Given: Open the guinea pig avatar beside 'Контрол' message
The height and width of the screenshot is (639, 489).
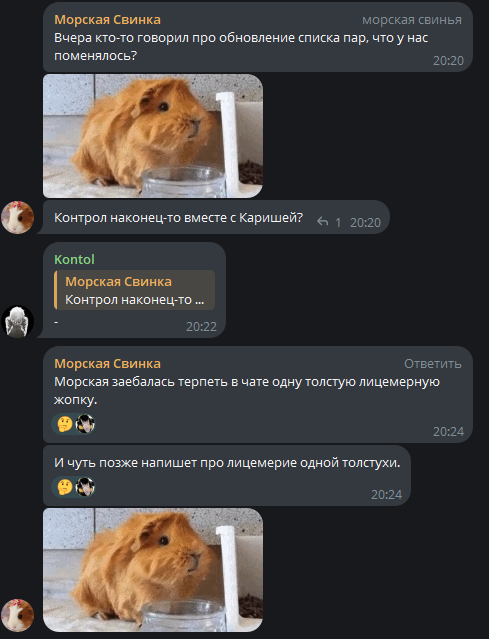Looking at the screenshot, I should [x=17, y=217].
